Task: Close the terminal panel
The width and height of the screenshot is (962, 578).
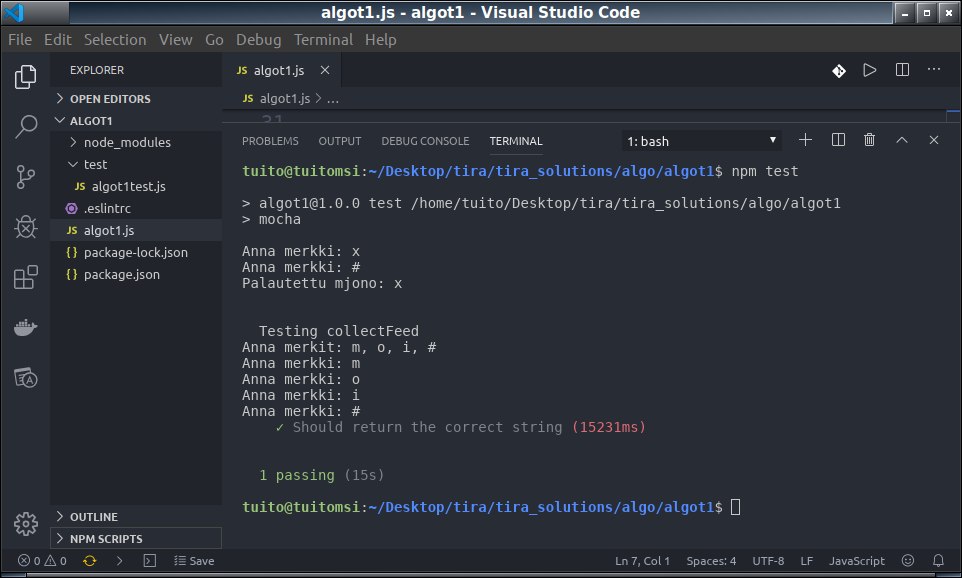Action: [x=934, y=140]
